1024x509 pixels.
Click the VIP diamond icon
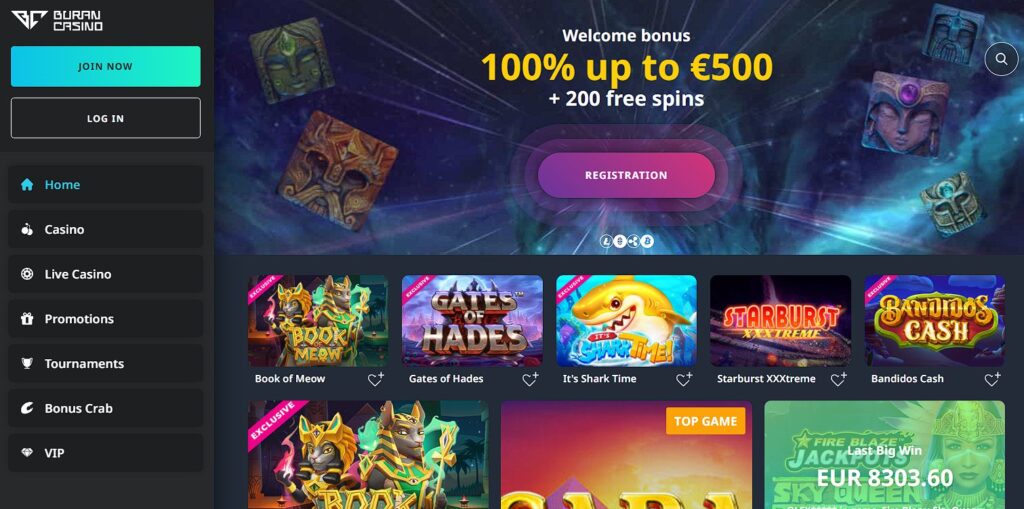coord(27,453)
